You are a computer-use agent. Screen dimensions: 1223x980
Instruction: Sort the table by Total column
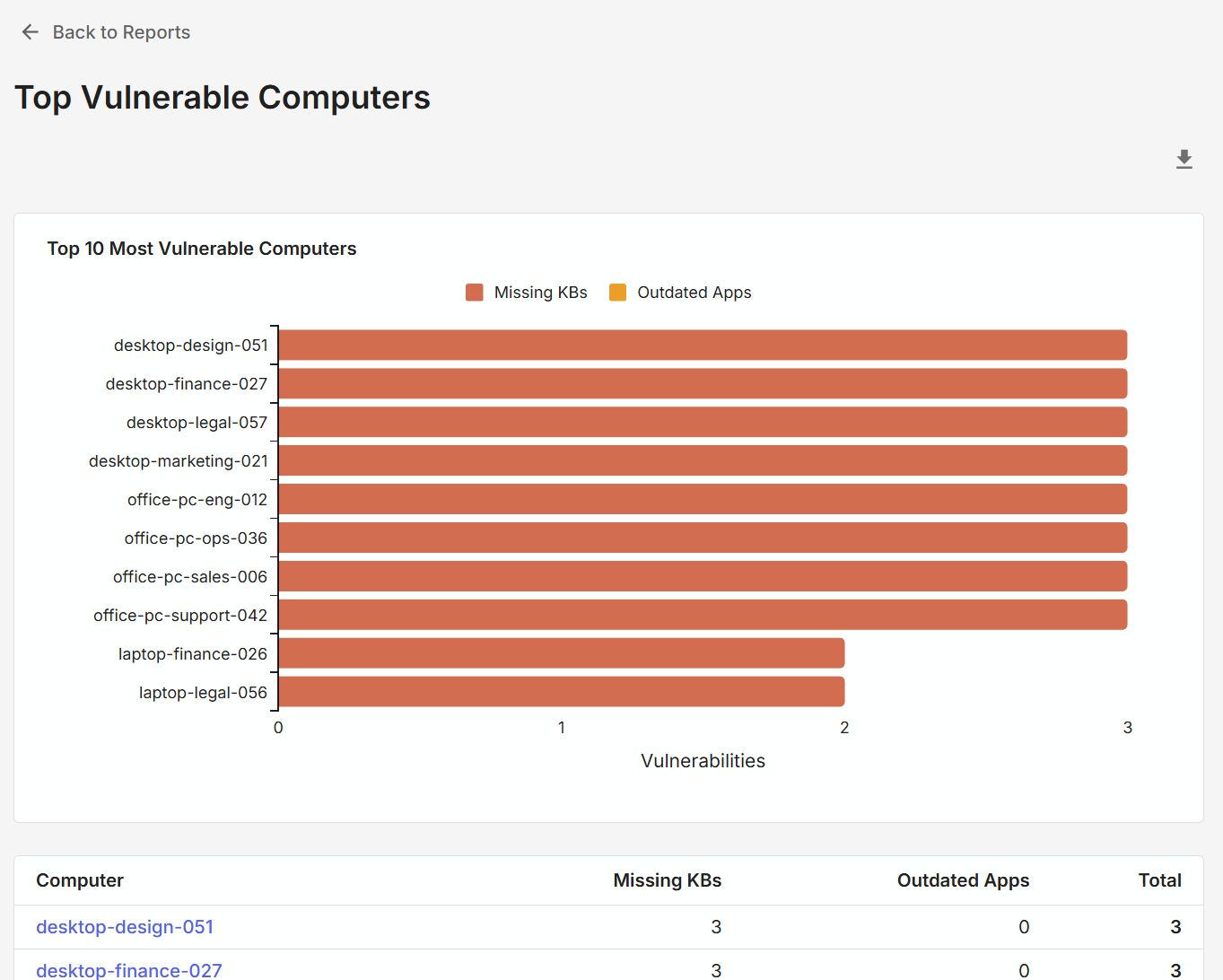coord(1159,880)
